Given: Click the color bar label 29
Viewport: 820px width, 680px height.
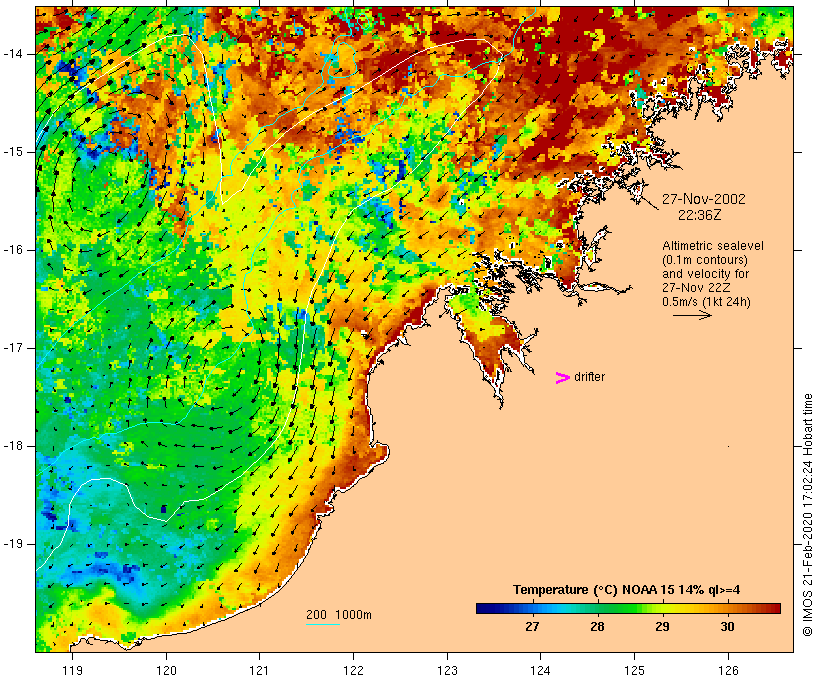Looking at the screenshot, I should 662,627.
